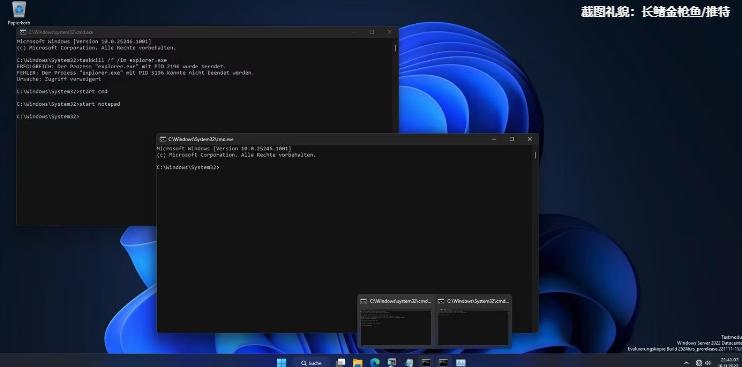The image size is (742, 367).
Task: Select the cmd preview thumbnail showing taskkill output
Action: 396,321
